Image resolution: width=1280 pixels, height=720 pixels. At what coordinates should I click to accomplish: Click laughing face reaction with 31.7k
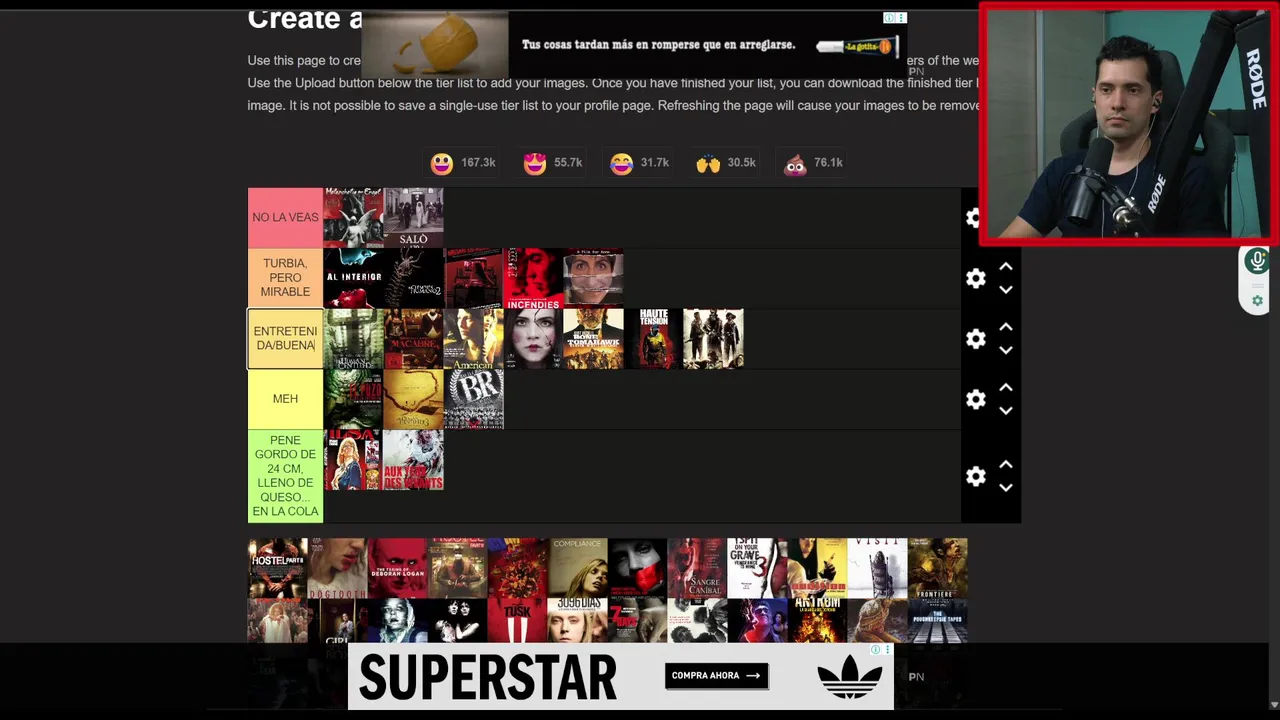pyautogui.click(x=639, y=163)
